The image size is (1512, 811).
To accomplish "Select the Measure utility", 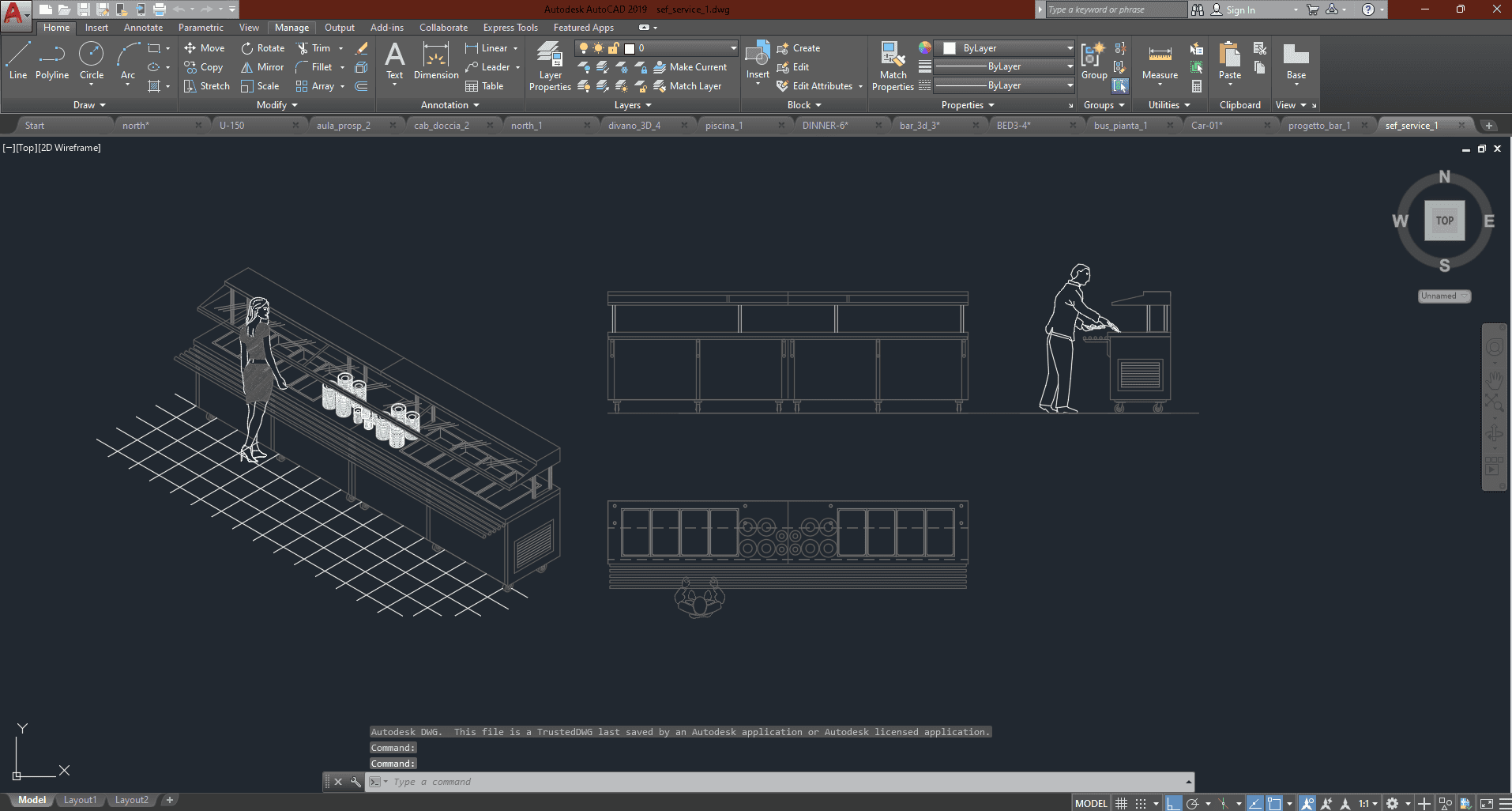I will pos(1160,62).
